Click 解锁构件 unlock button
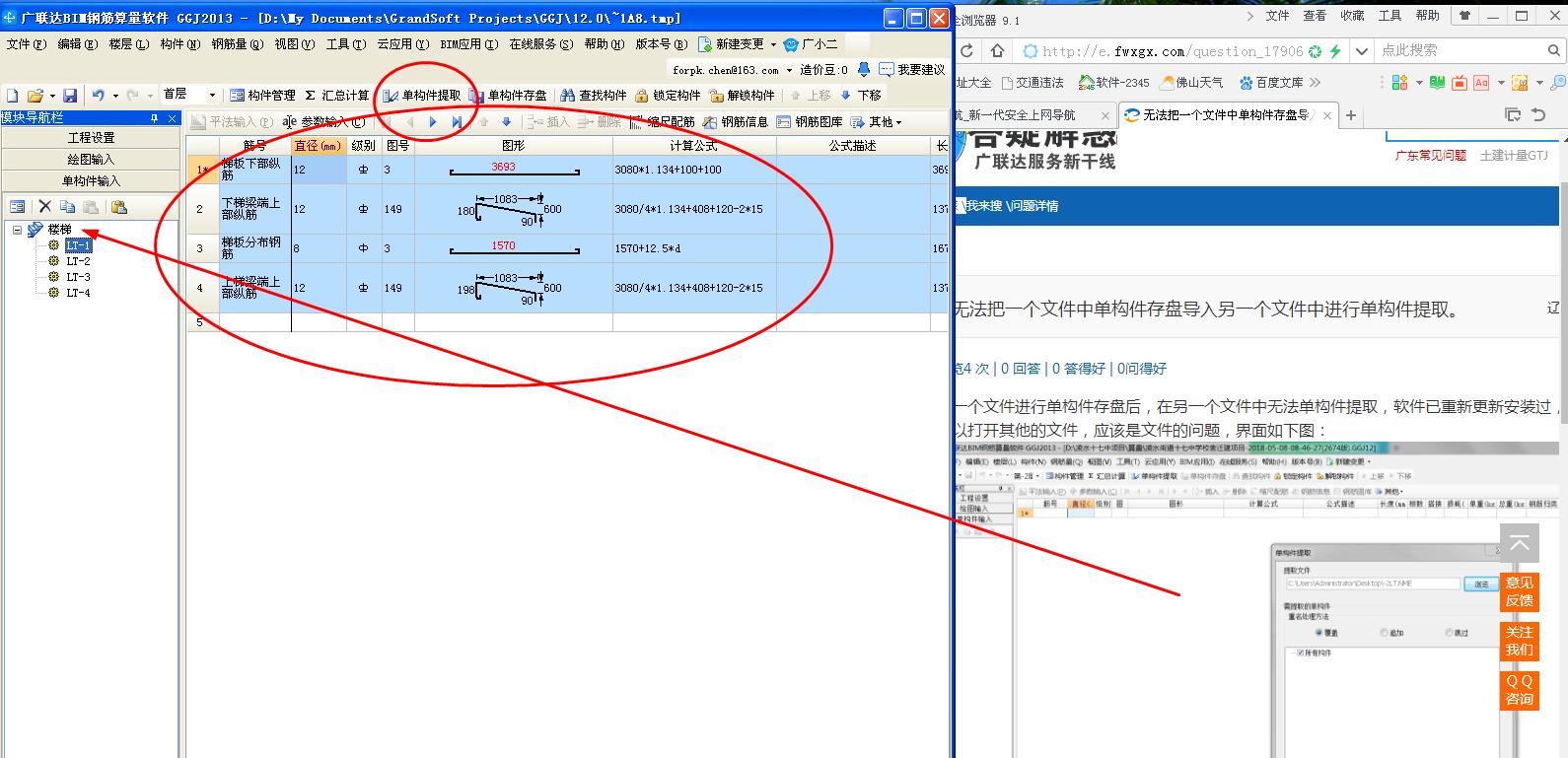Image resolution: width=1568 pixels, height=758 pixels. point(742,96)
